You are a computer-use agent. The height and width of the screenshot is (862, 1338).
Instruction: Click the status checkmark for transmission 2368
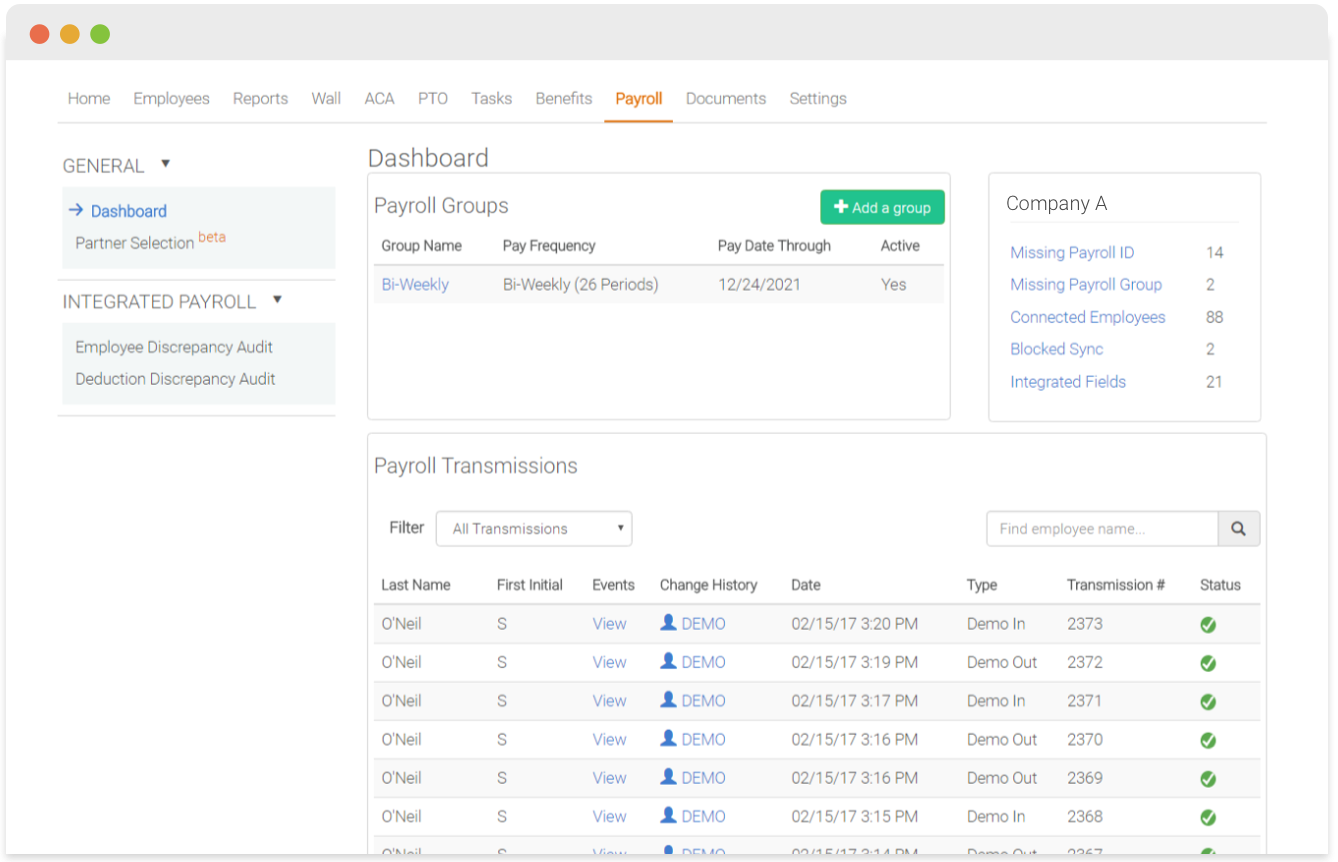coord(1208,817)
